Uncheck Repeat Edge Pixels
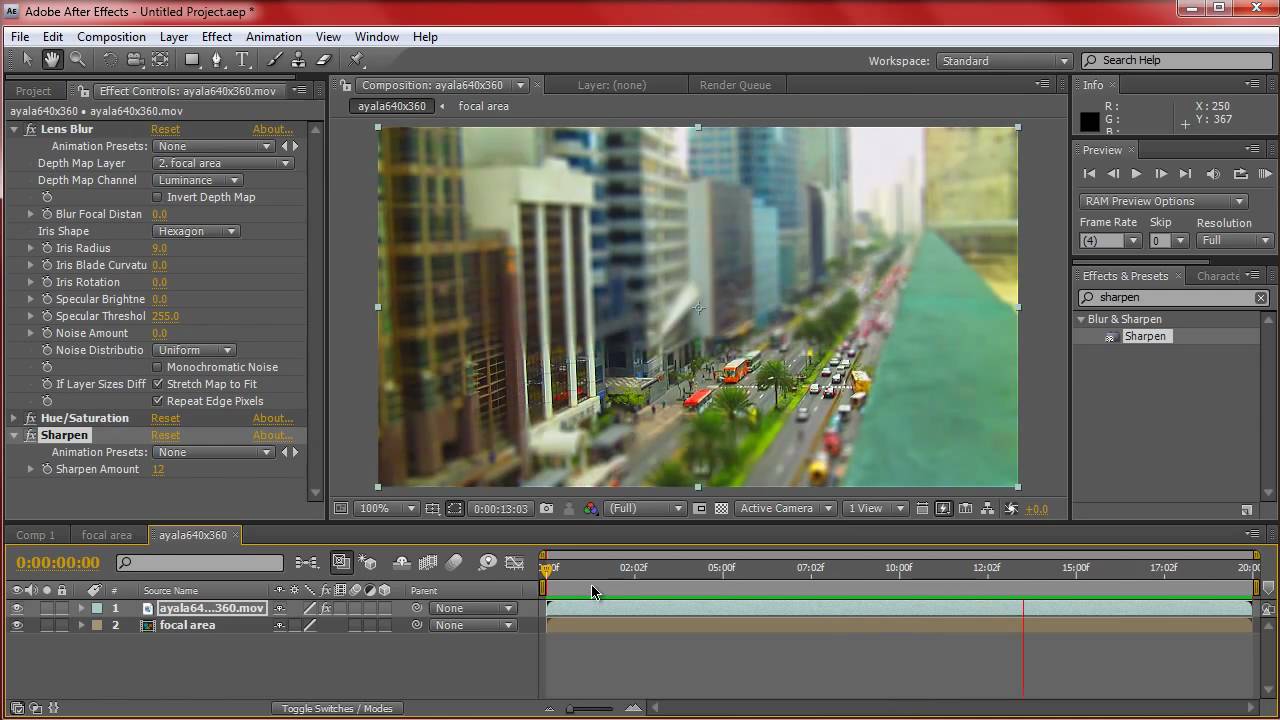Viewport: 1280px width, 720px height. [157, 401]
